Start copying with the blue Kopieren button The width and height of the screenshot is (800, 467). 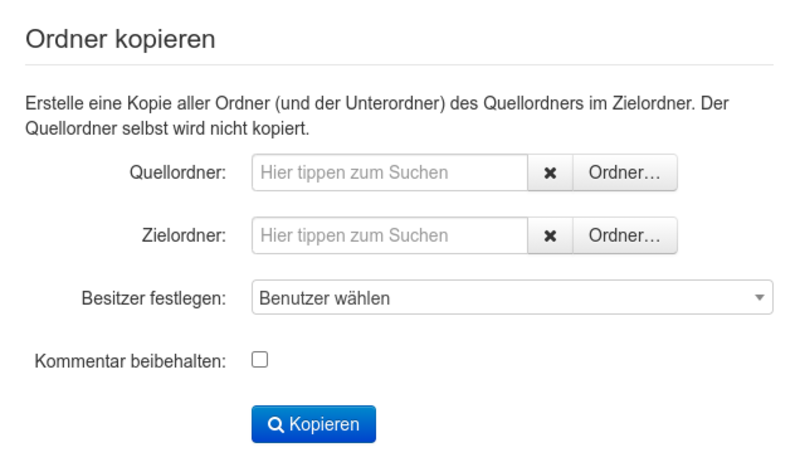click(313, 424)
